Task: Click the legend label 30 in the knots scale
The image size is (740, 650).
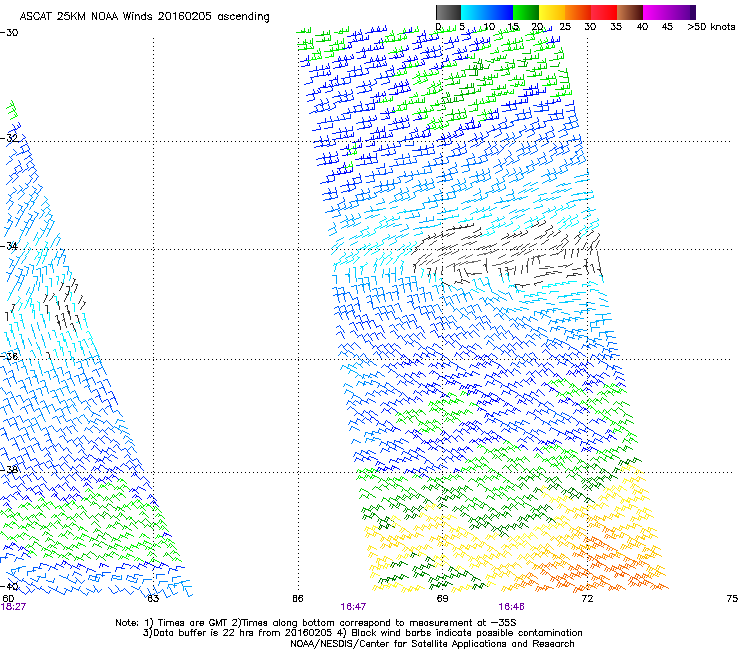Action: tap(590, 27)
